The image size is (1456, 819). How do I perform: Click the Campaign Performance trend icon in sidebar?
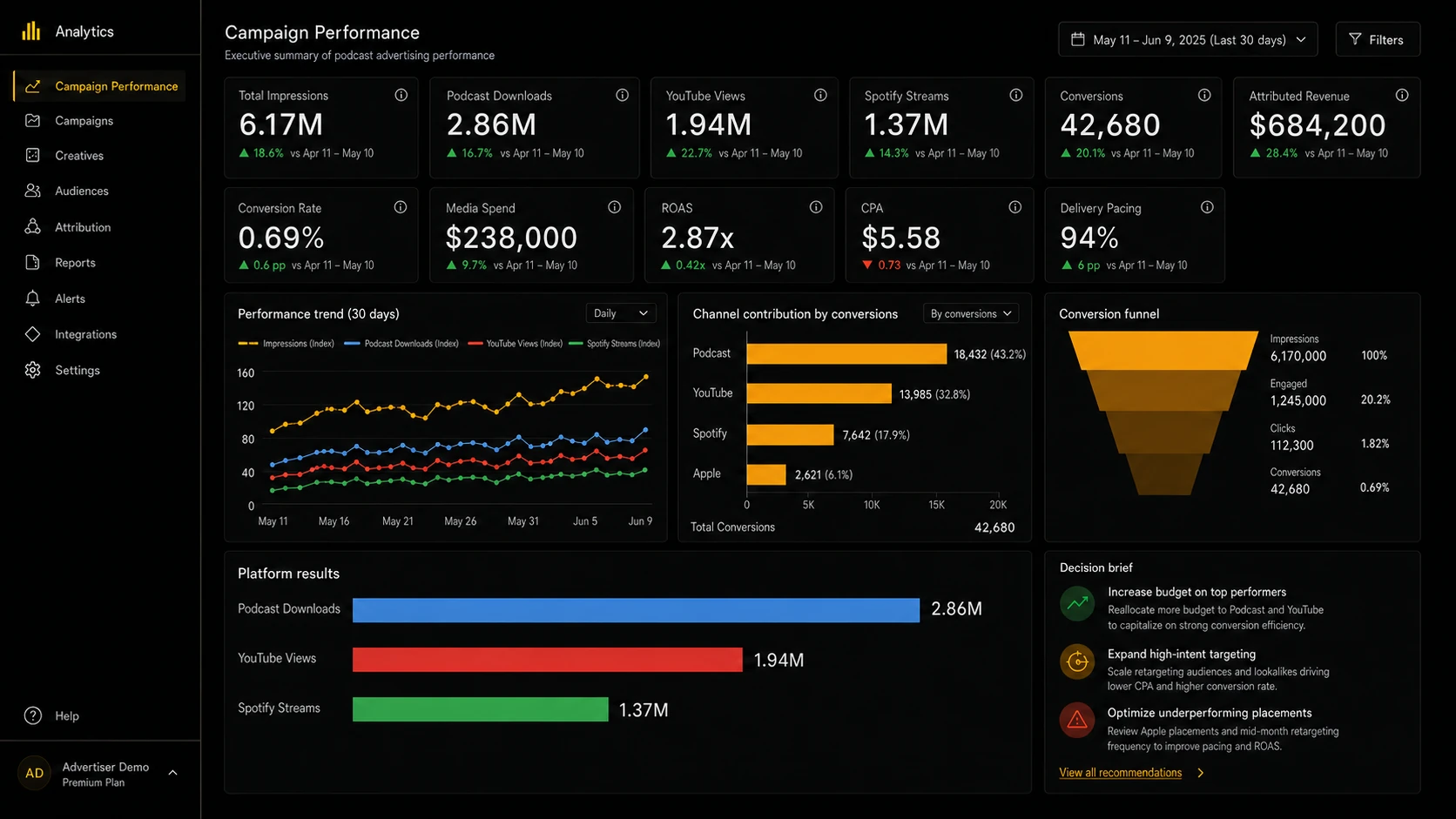click(33, 86)
